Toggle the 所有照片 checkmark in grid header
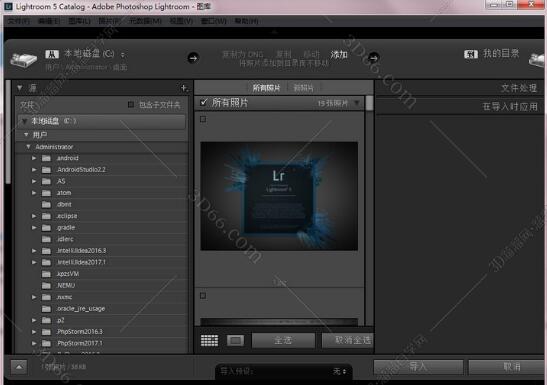547x385 pixels. [204, 103]
